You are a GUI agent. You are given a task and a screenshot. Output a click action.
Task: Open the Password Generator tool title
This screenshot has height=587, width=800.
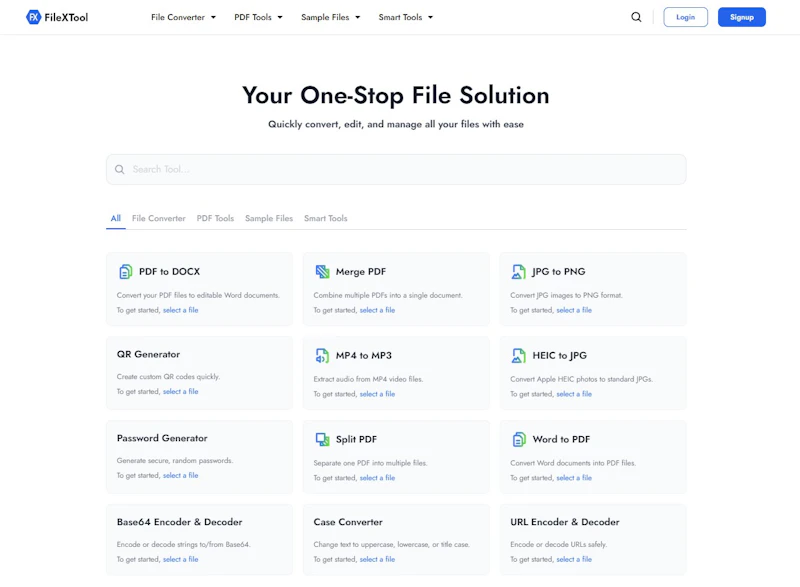pos(162,438)
